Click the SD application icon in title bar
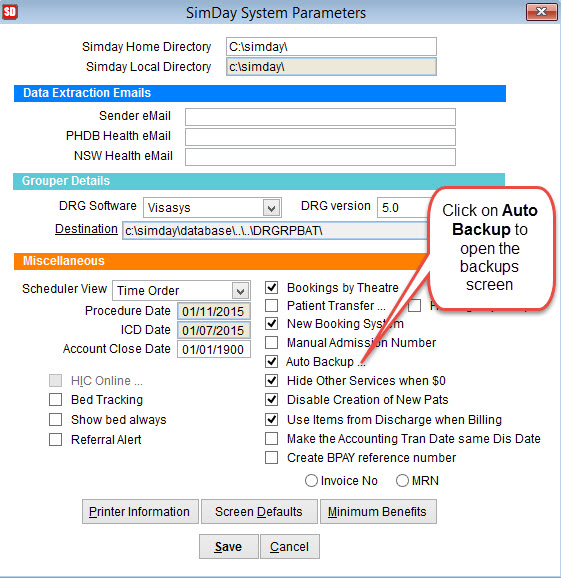The width and height of the screenshot is (561, 578). tap(10, 12)
